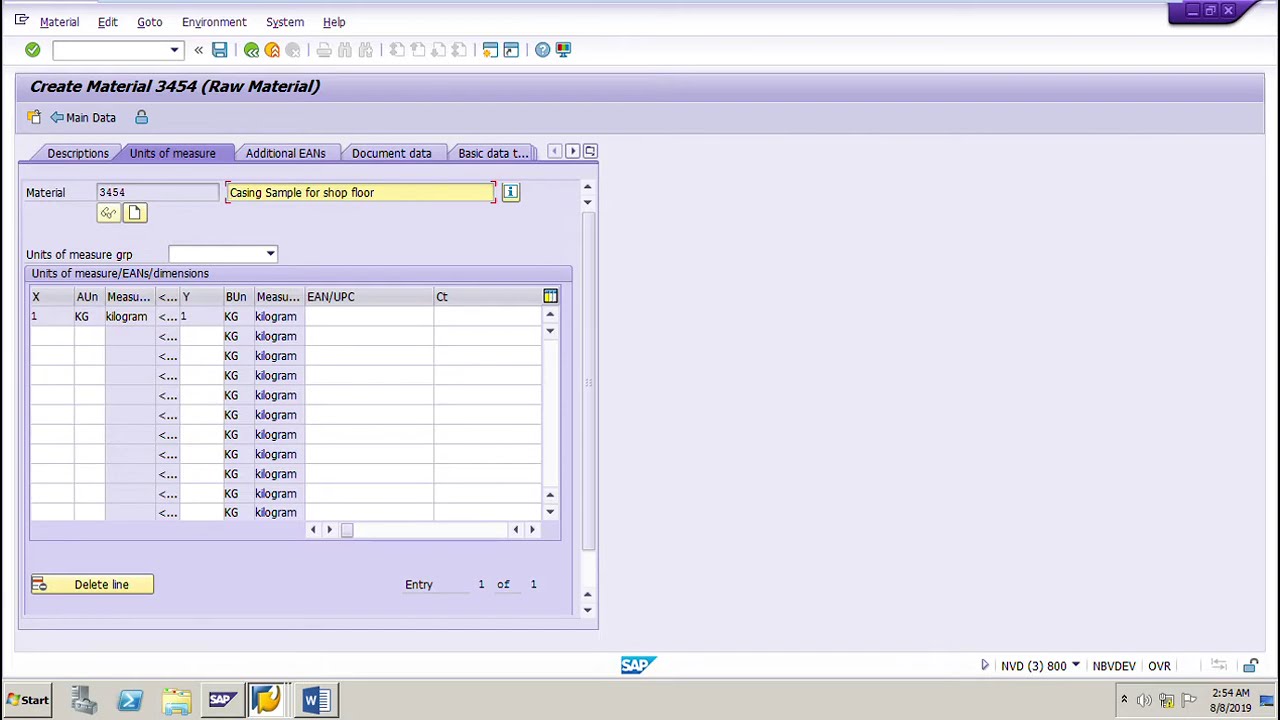Click the table horizontal scrollbar thumb
Image resolution: width=1280 pixels, height=720 pixels.
coord(347,530)
